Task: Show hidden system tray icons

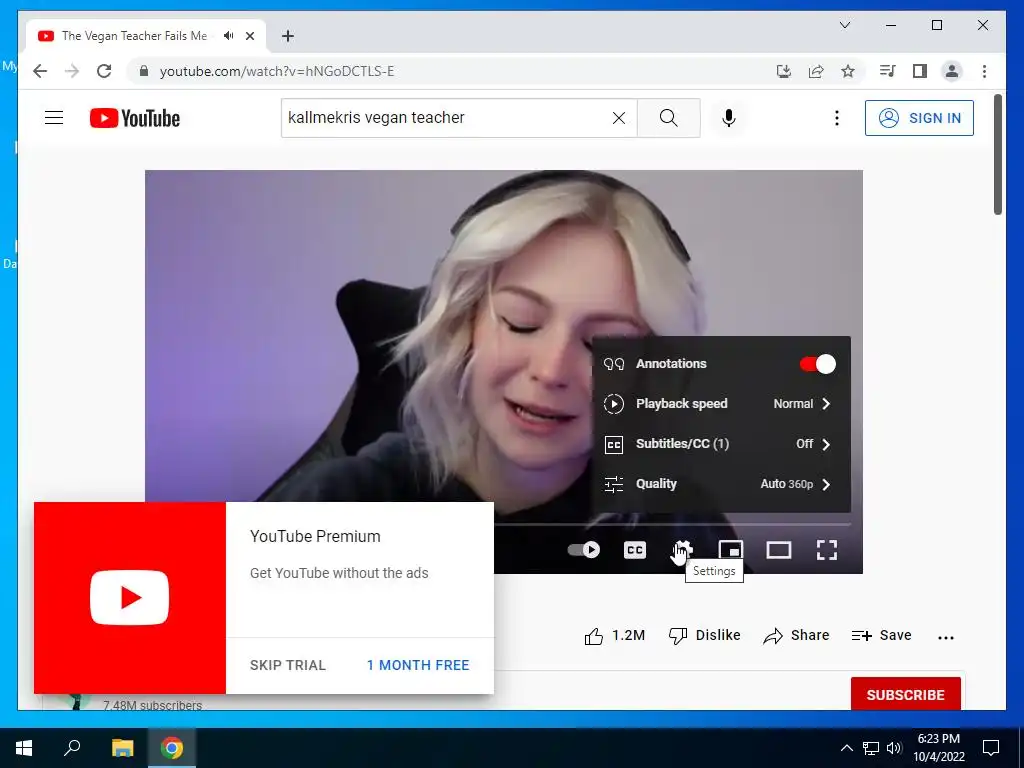Action: point(846,748)
